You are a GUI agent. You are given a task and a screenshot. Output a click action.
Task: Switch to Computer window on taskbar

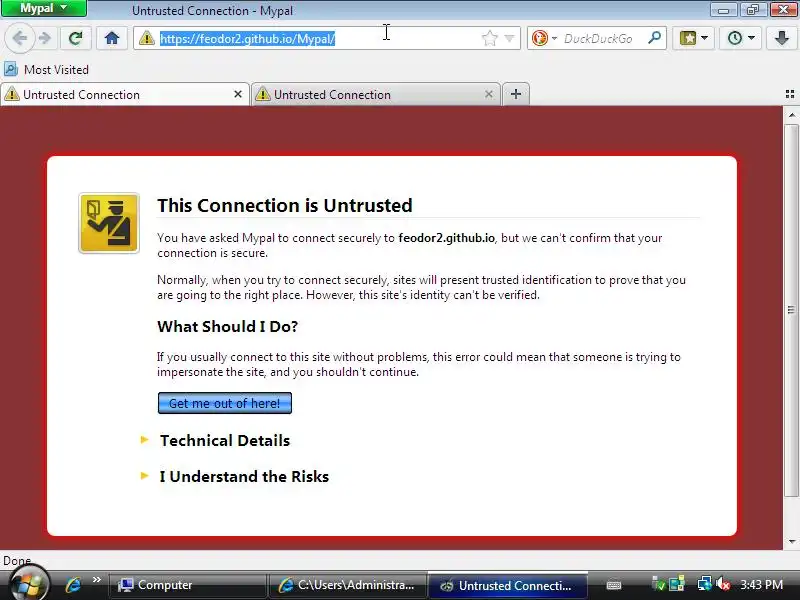[x=187, y=585]
